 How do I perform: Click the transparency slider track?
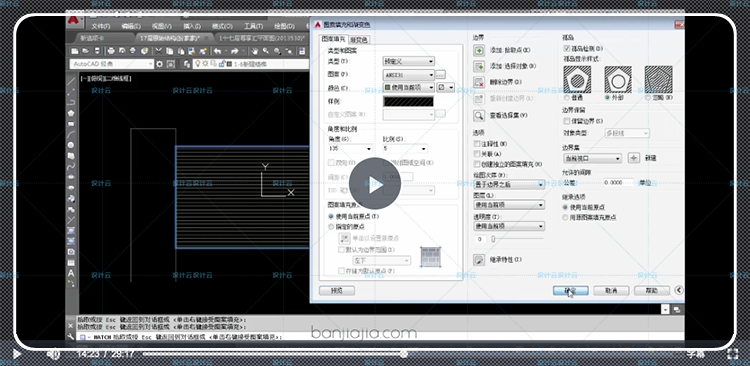518,238
